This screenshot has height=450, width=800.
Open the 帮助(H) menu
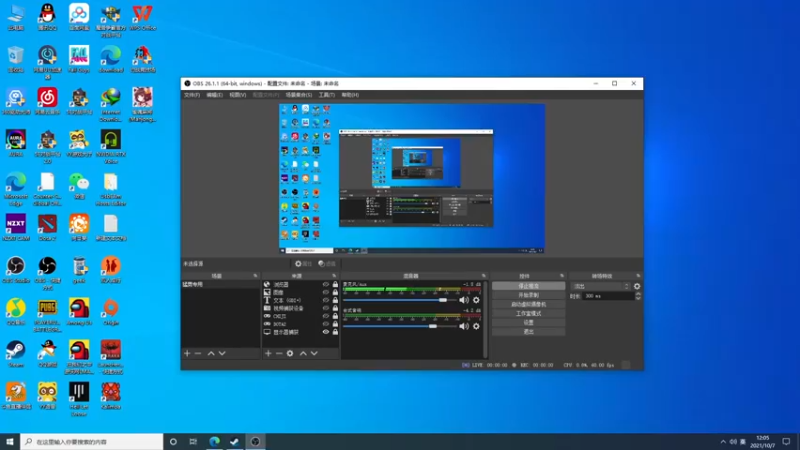pos(350,95)
